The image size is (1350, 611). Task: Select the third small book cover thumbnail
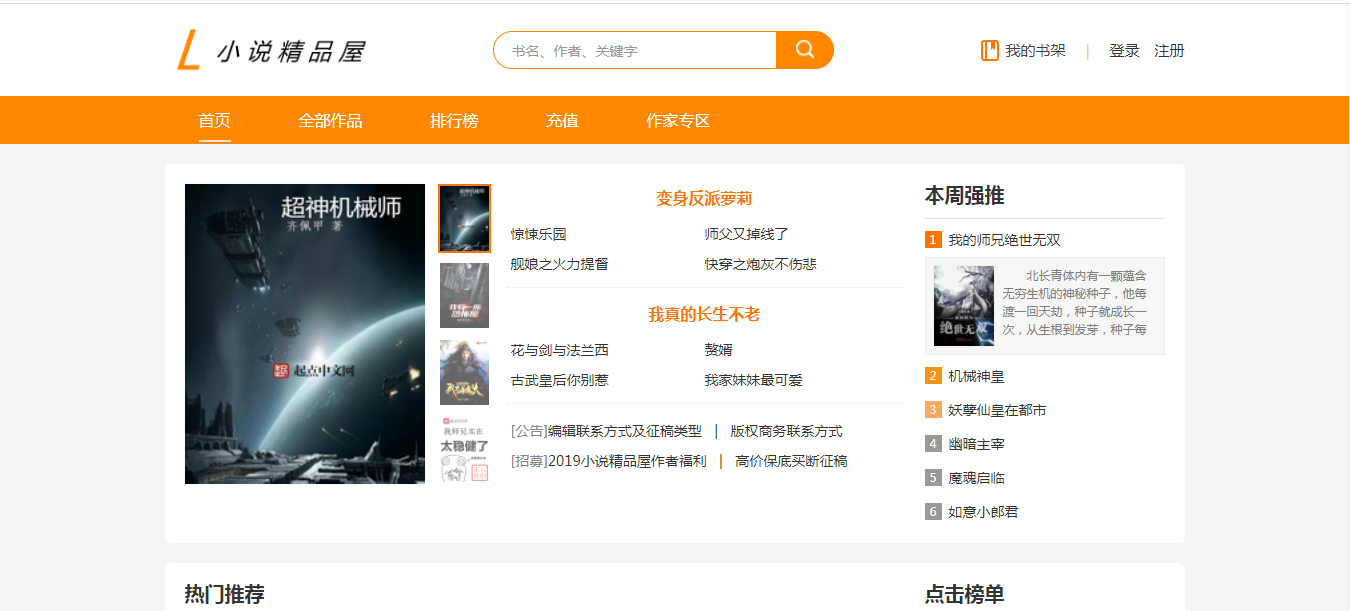pyautogui.click(x=464, y=372)
